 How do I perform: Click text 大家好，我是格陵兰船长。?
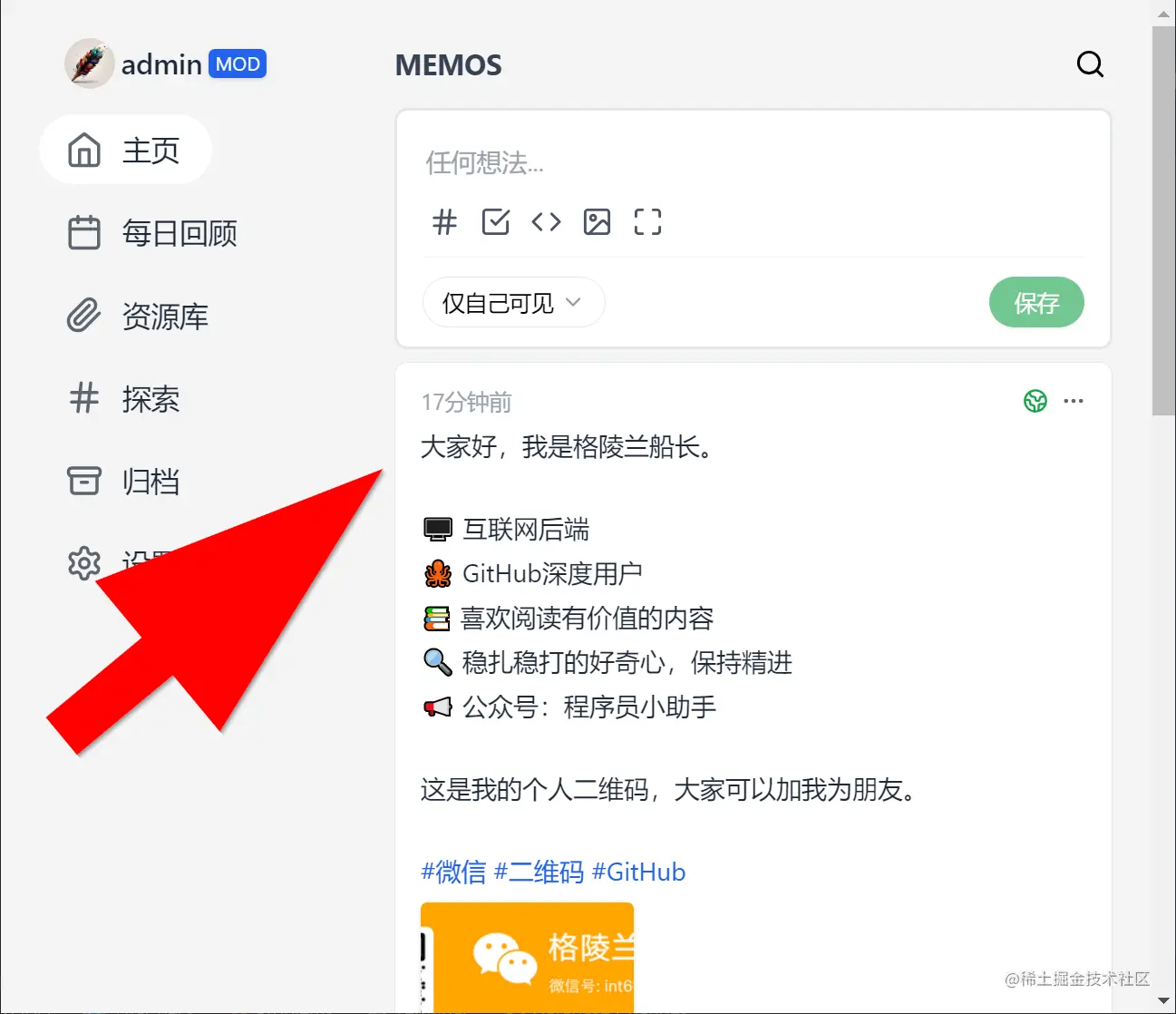(567, 447)
